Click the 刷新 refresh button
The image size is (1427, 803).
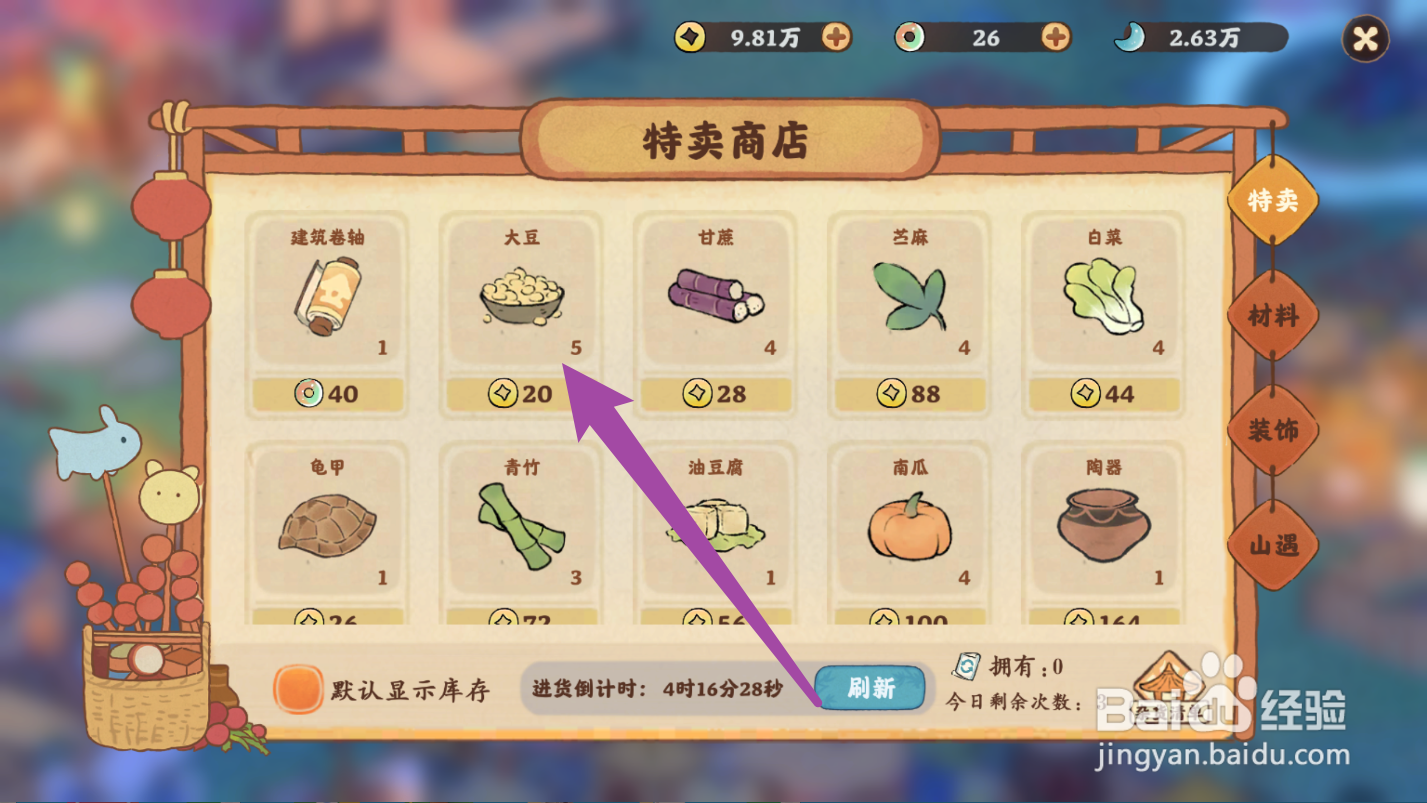[870, 688]
